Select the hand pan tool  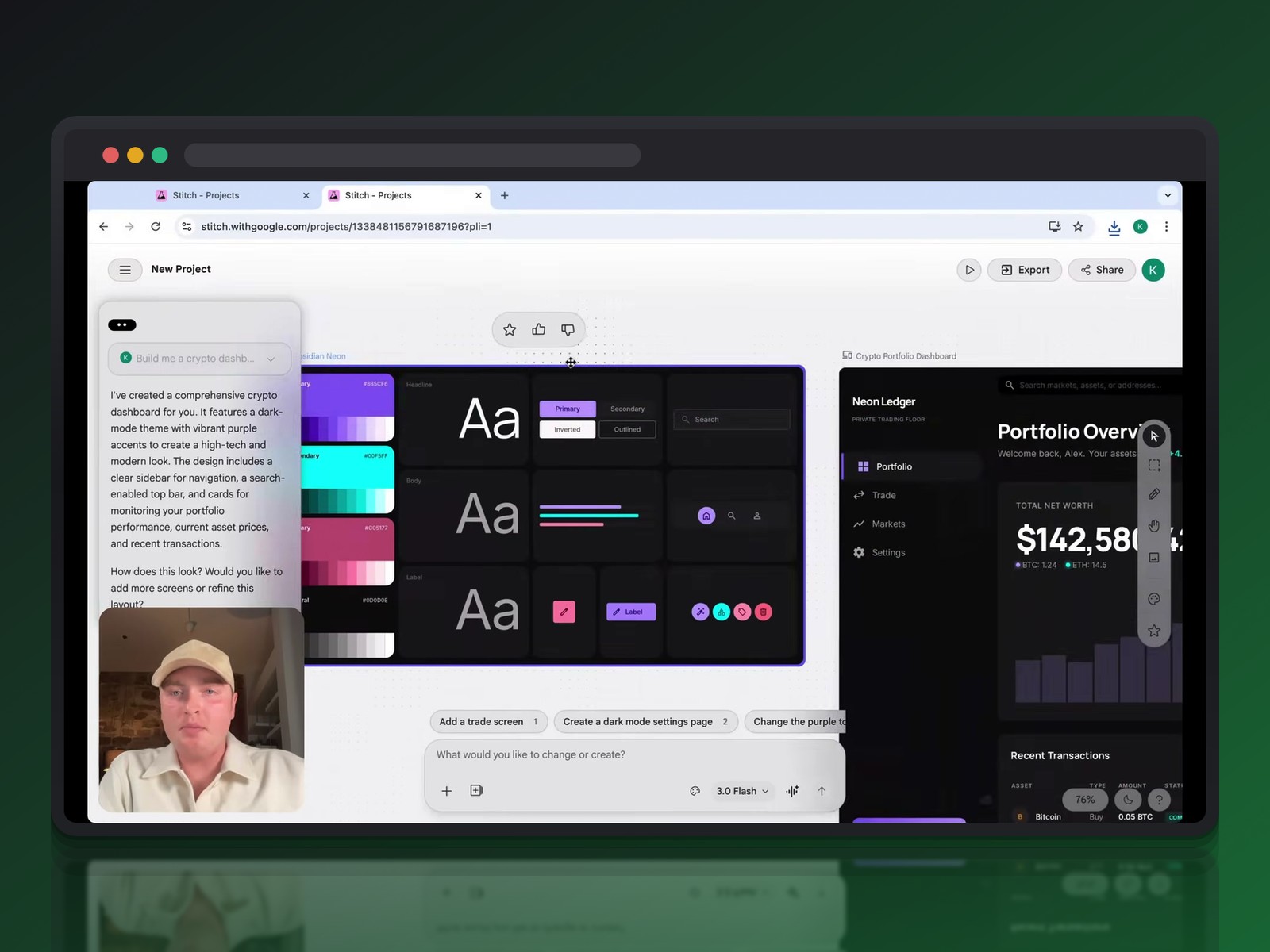coord(1154,525)
